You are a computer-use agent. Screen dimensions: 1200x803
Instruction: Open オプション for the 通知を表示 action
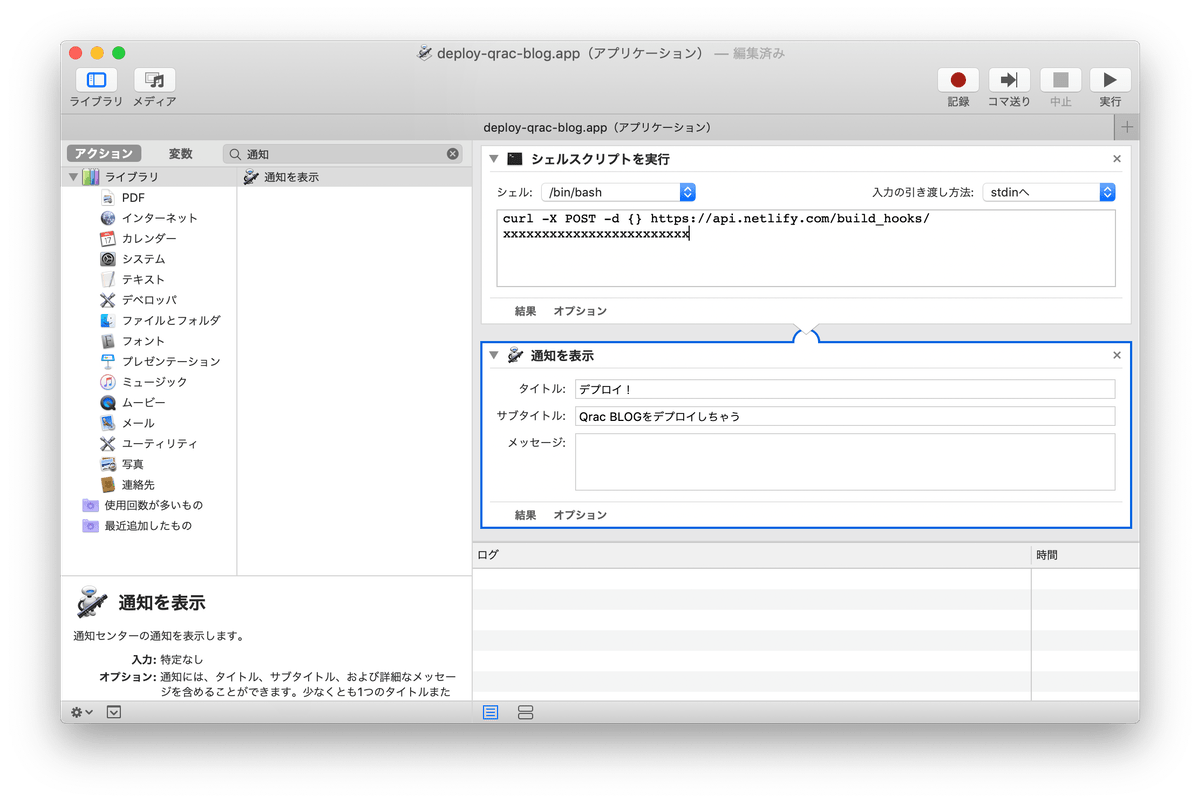point(580,514)
